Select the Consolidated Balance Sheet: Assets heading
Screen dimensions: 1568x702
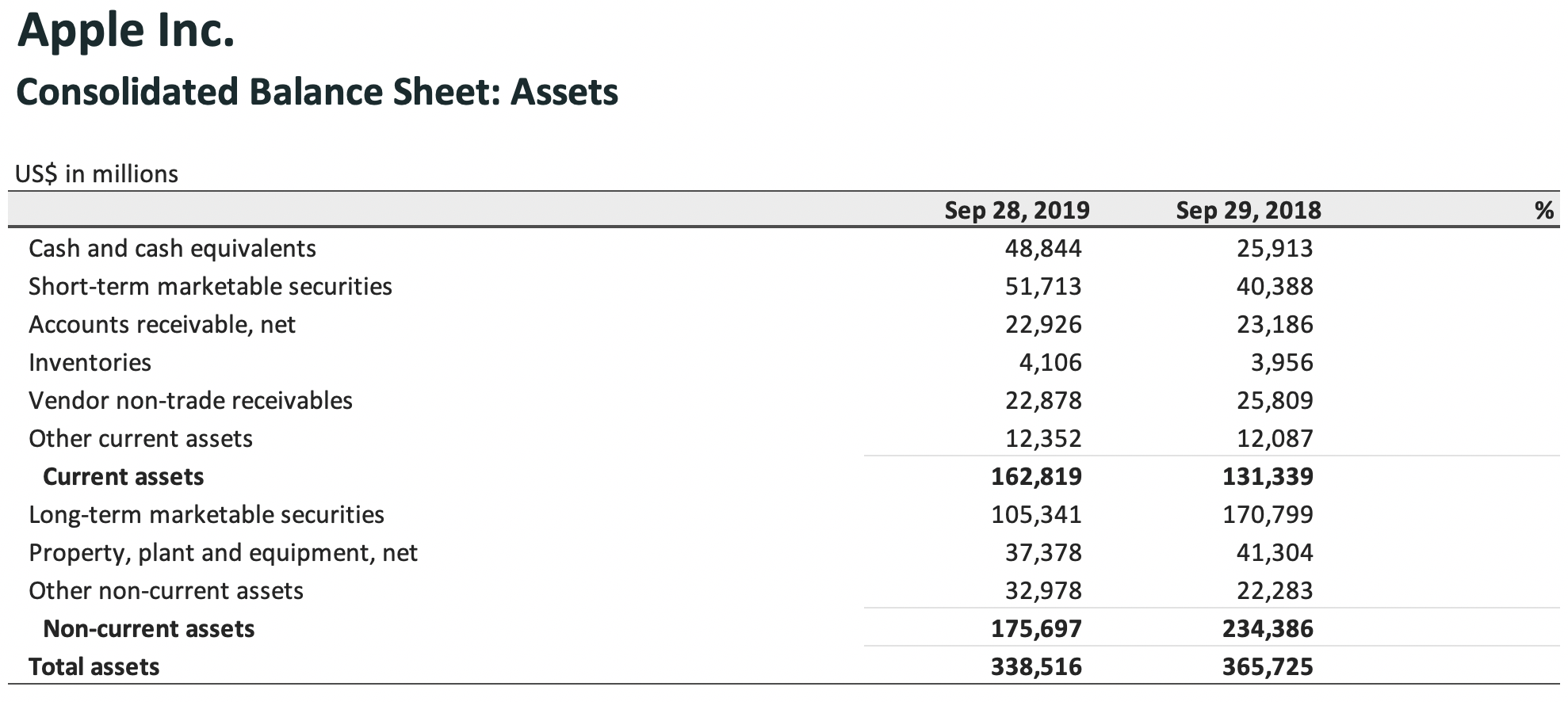tap(317, 92)
